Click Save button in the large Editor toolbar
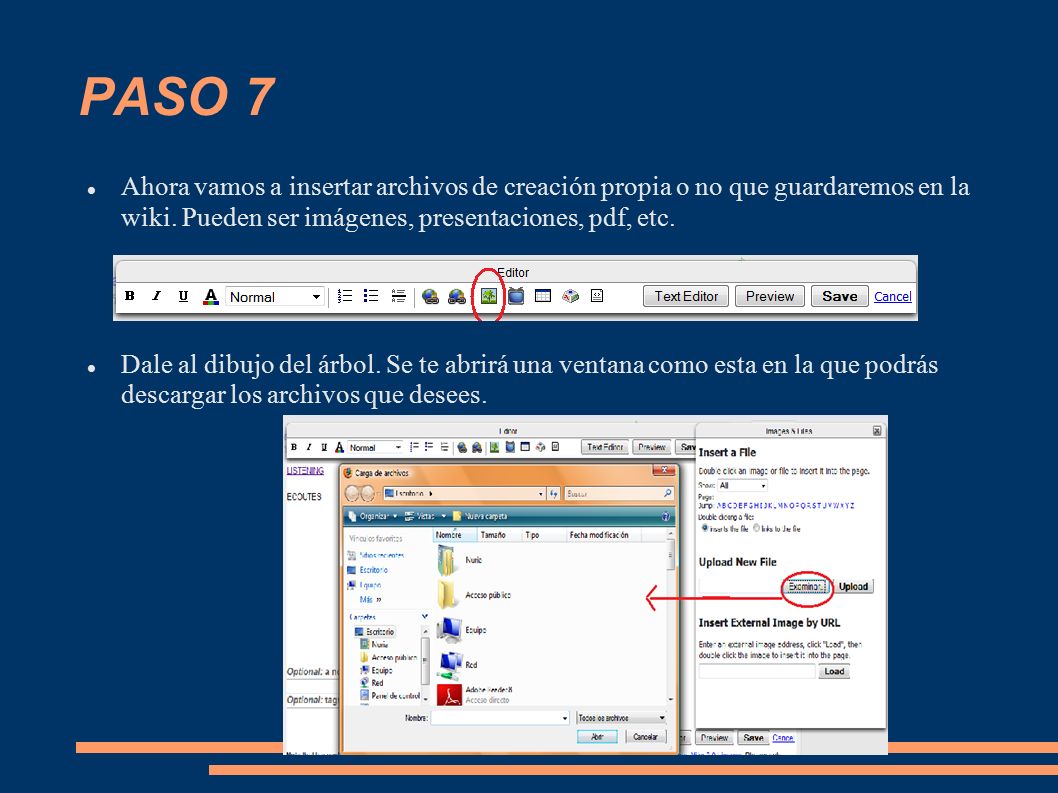 click(839, 296)
